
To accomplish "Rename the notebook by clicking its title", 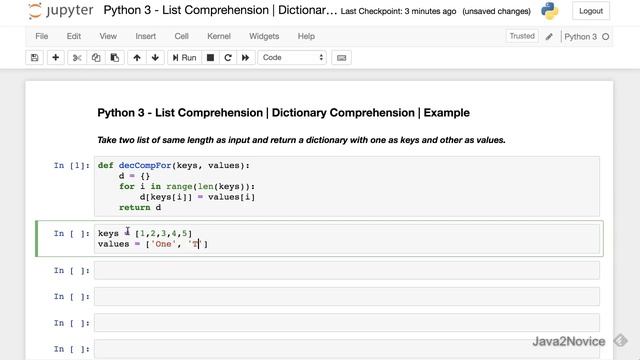I will [220, 10].
